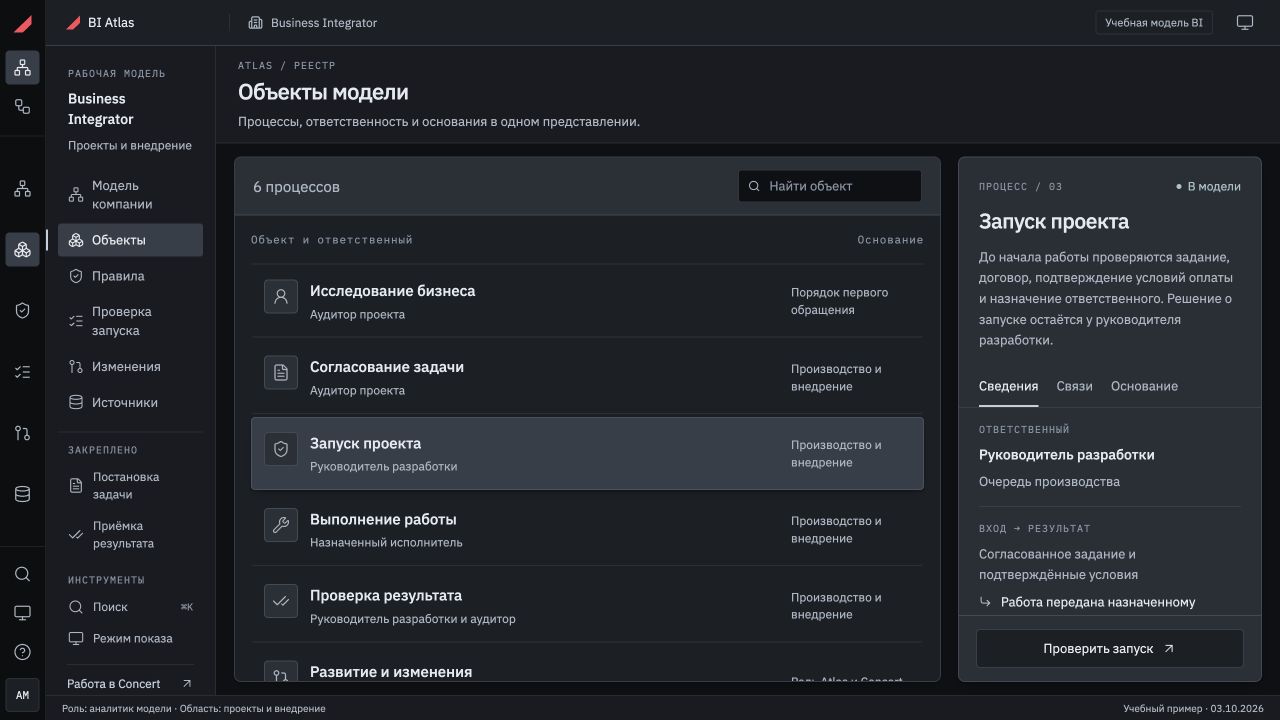Click the monitor icon in the narrow left rail
Image resolution: width=1280 pixels, height=720 pixels.
23,613
